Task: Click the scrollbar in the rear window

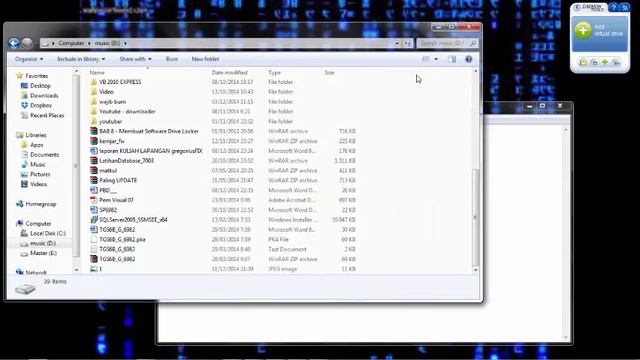Action: tap(565, 233)
